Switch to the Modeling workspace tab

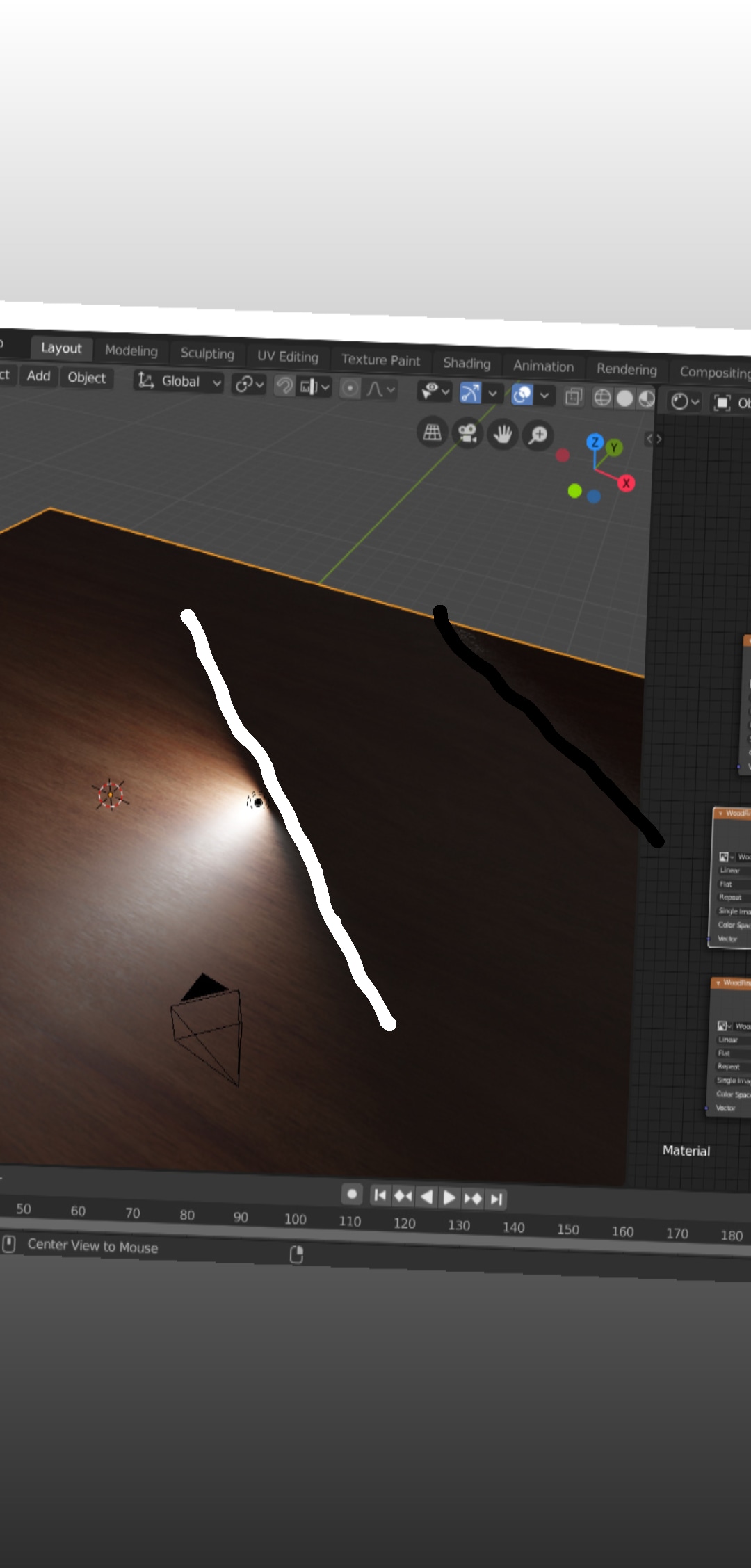tap(131, 350)
